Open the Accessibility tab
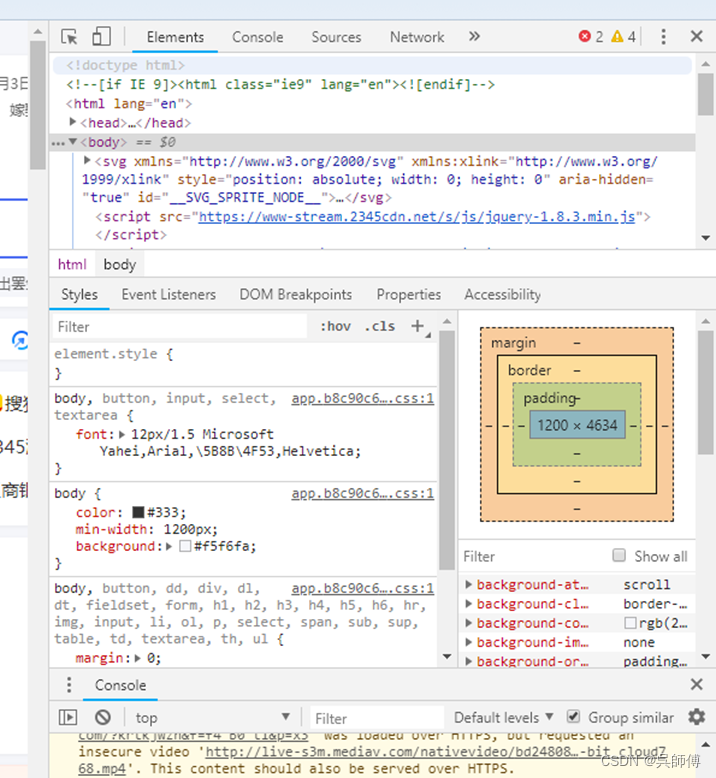 coord(503,294)
